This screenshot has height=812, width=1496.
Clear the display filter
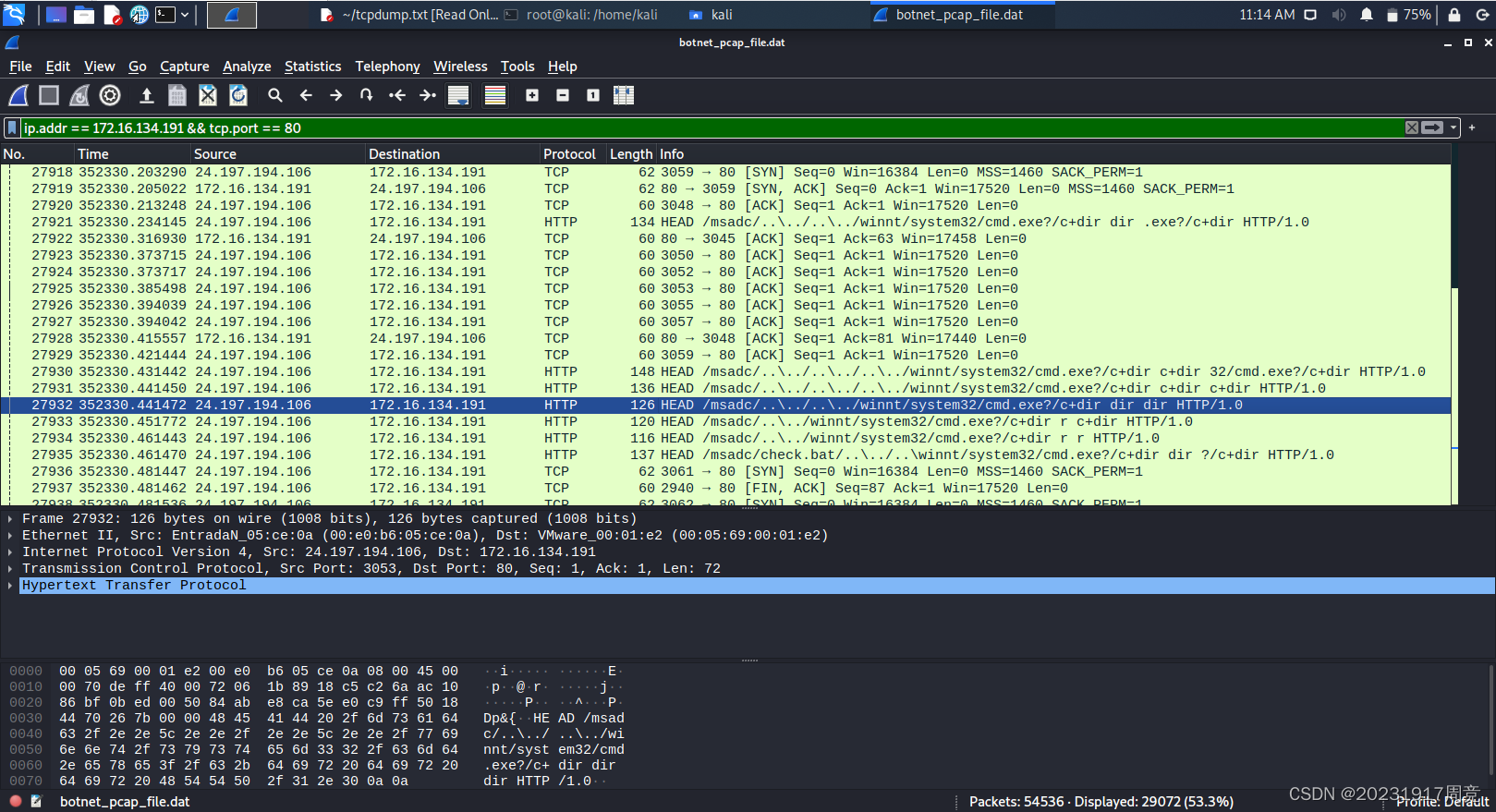pyautogui.click(x=1412, y=127)
